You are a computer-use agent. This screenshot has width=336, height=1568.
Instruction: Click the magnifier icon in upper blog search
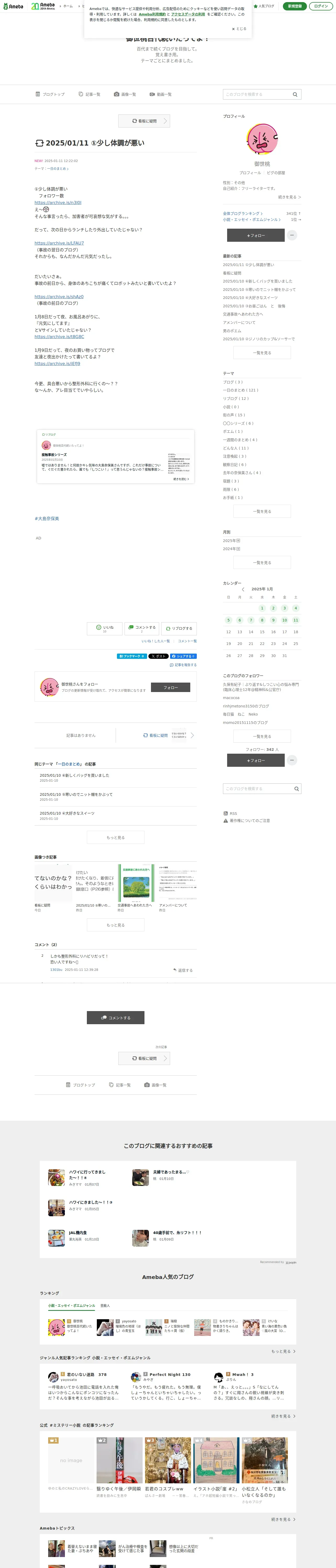(x=295, y=94)
